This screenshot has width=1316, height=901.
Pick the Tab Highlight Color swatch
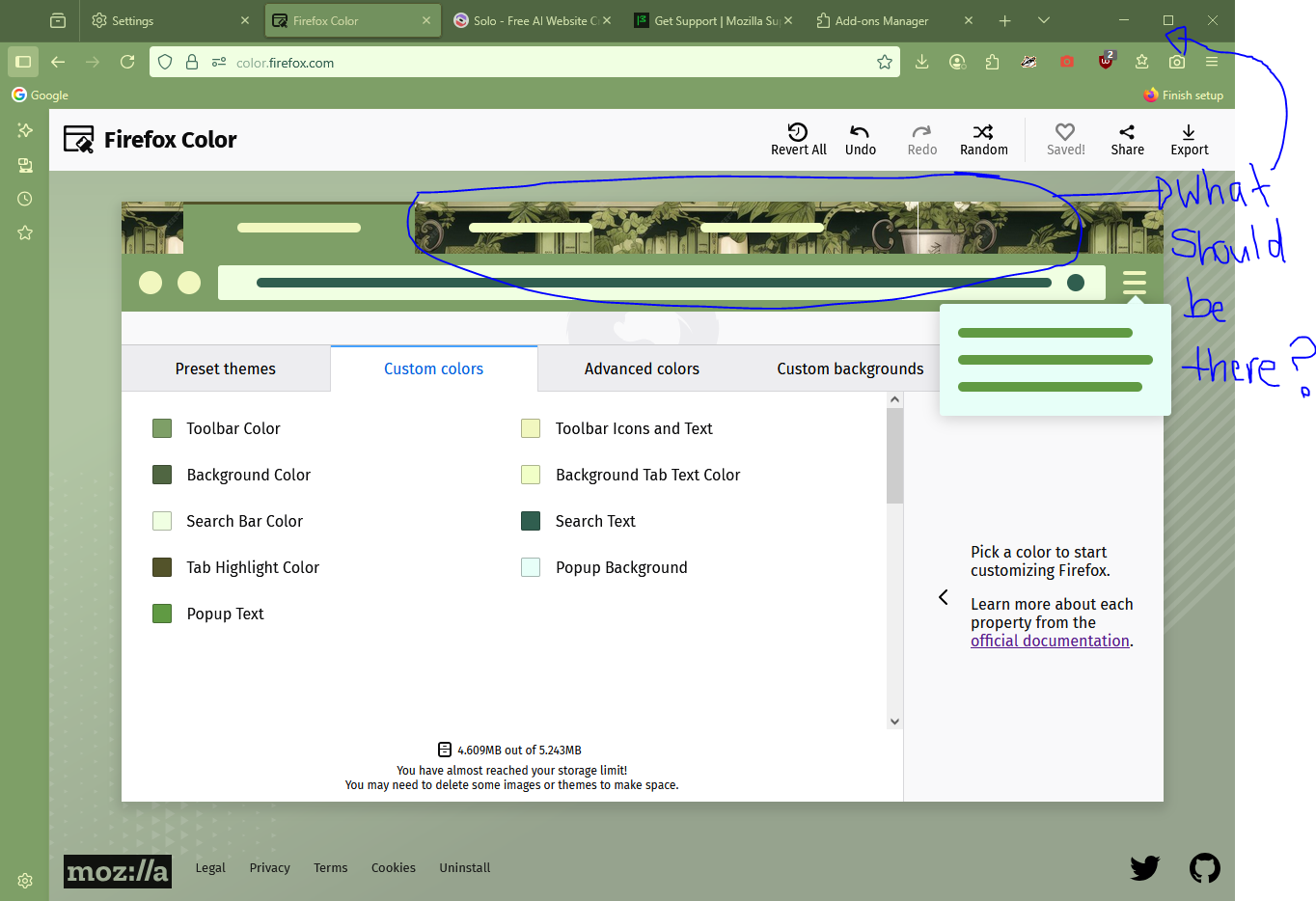coord(162,567)
